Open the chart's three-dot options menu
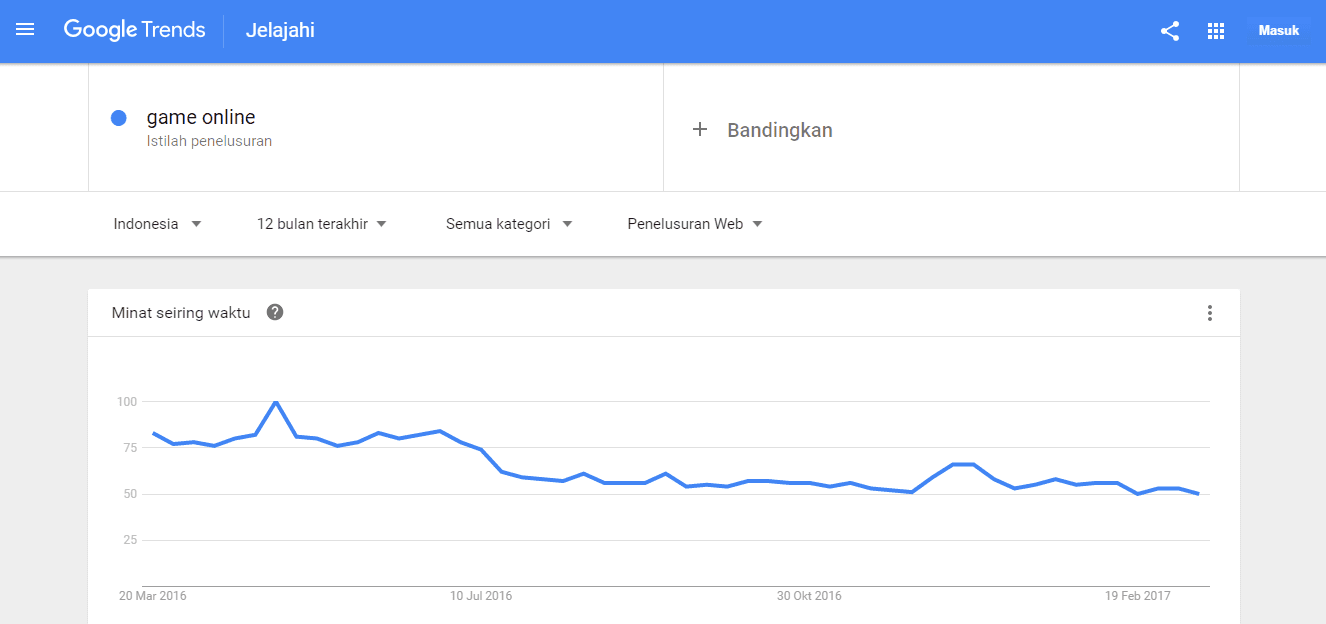 (1209, 313)
